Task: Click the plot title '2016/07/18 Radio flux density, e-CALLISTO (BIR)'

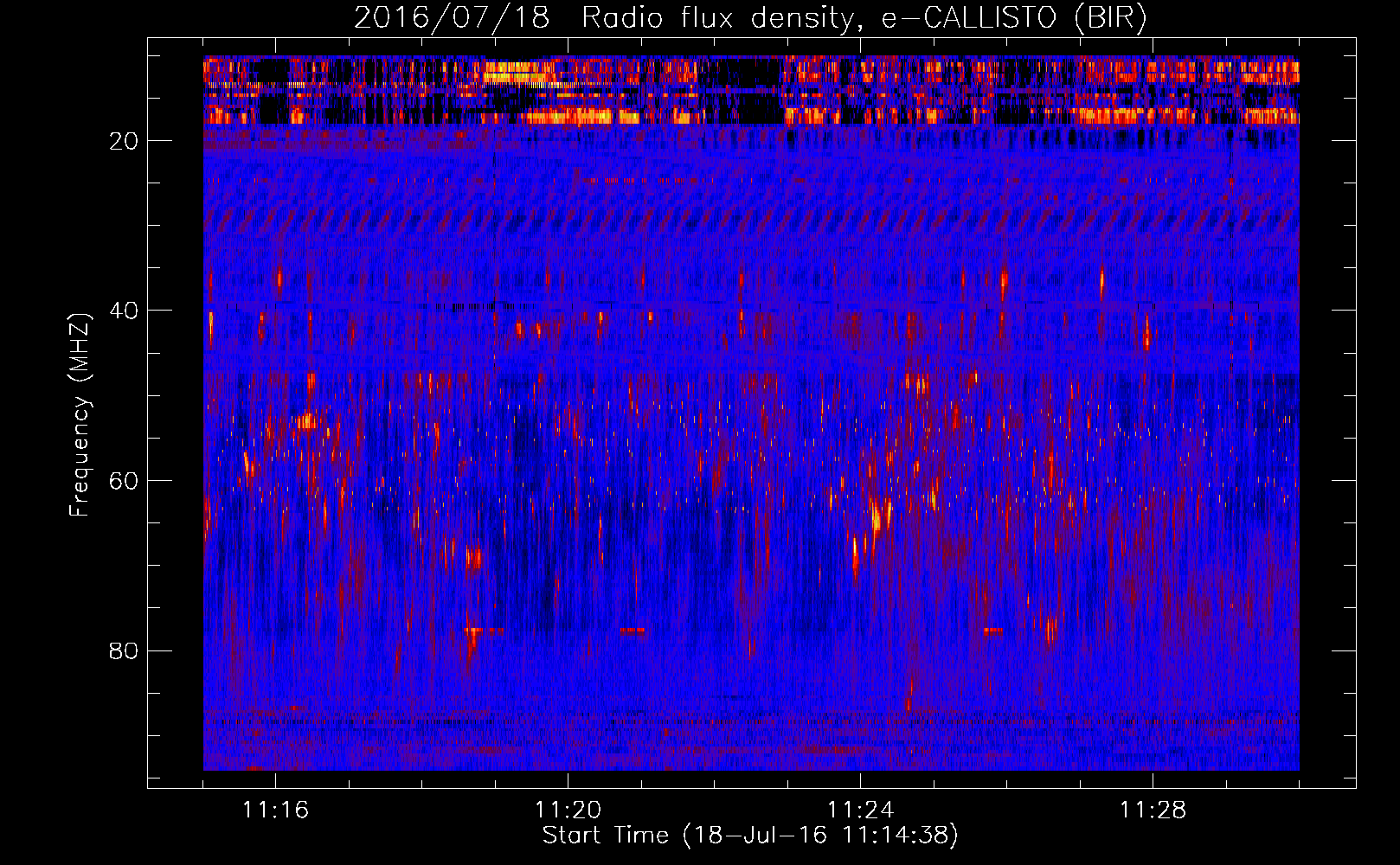Action: point(750,18)
